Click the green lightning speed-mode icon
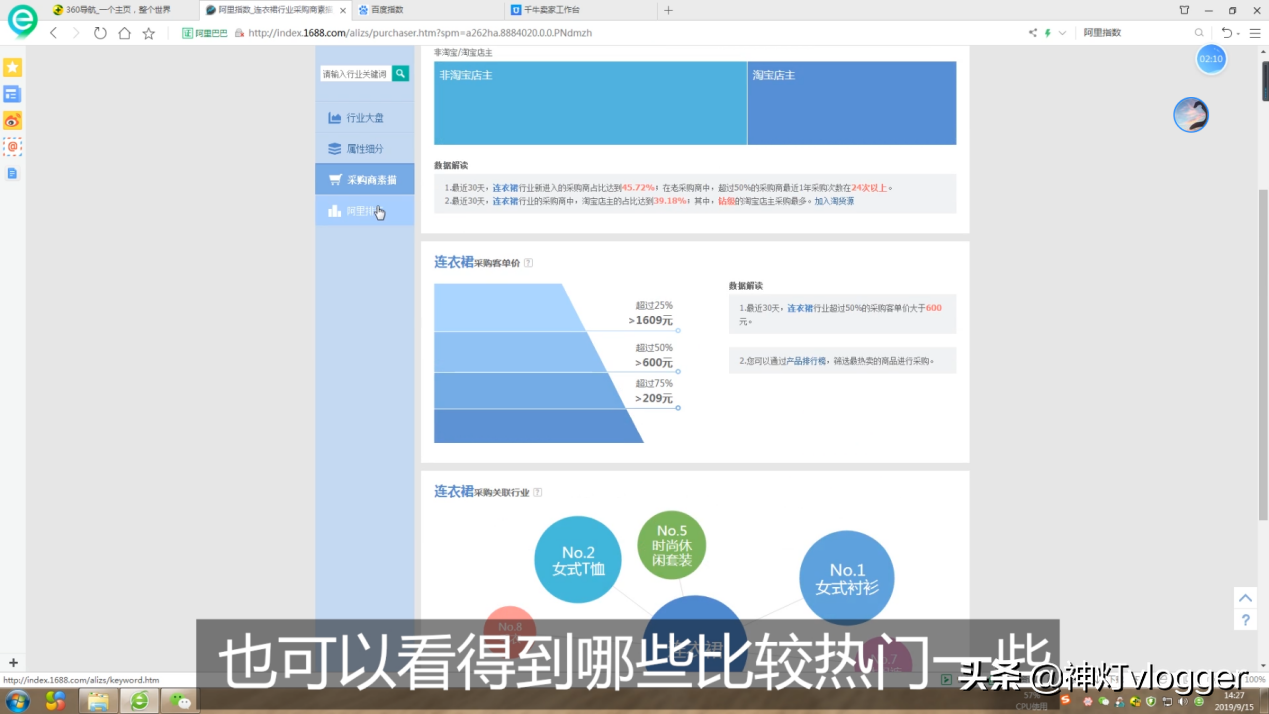This screenshot has height=714, width=1269. [x=1048, y=33]
